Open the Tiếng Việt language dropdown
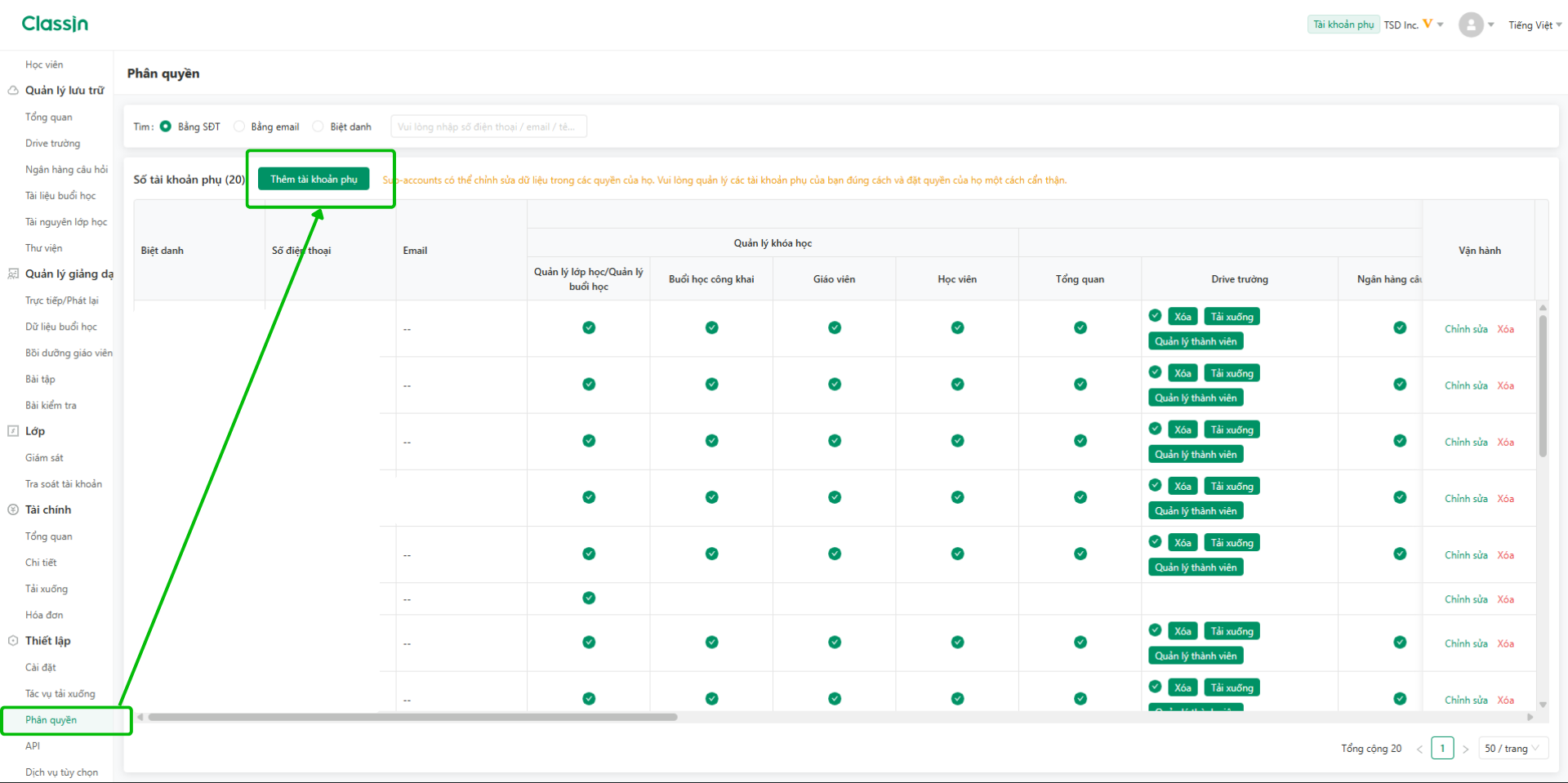Viewport: 1568px width, 783px height. pos(1535,25)
